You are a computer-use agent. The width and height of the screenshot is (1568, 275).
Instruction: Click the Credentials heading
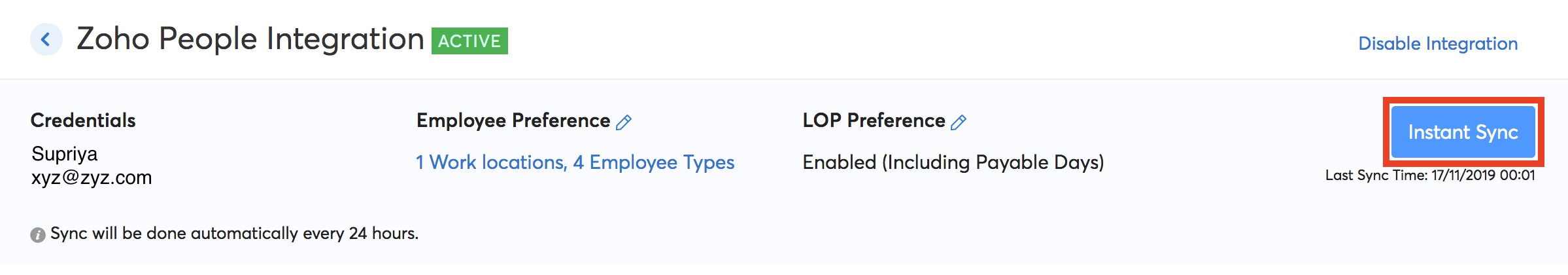pos(83,120)
